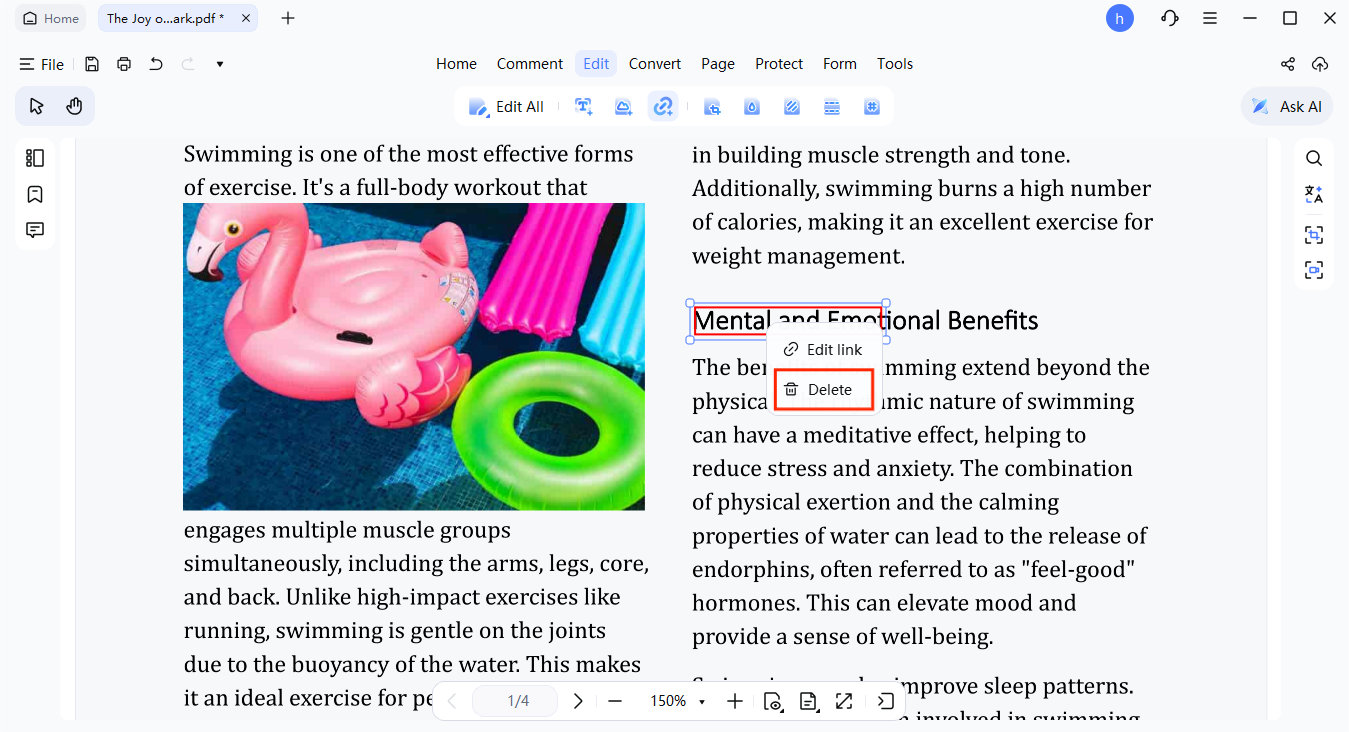This screenshot has width=1349, height=732.
Task: Switch to the Convert tab
Action: point(655,64)
